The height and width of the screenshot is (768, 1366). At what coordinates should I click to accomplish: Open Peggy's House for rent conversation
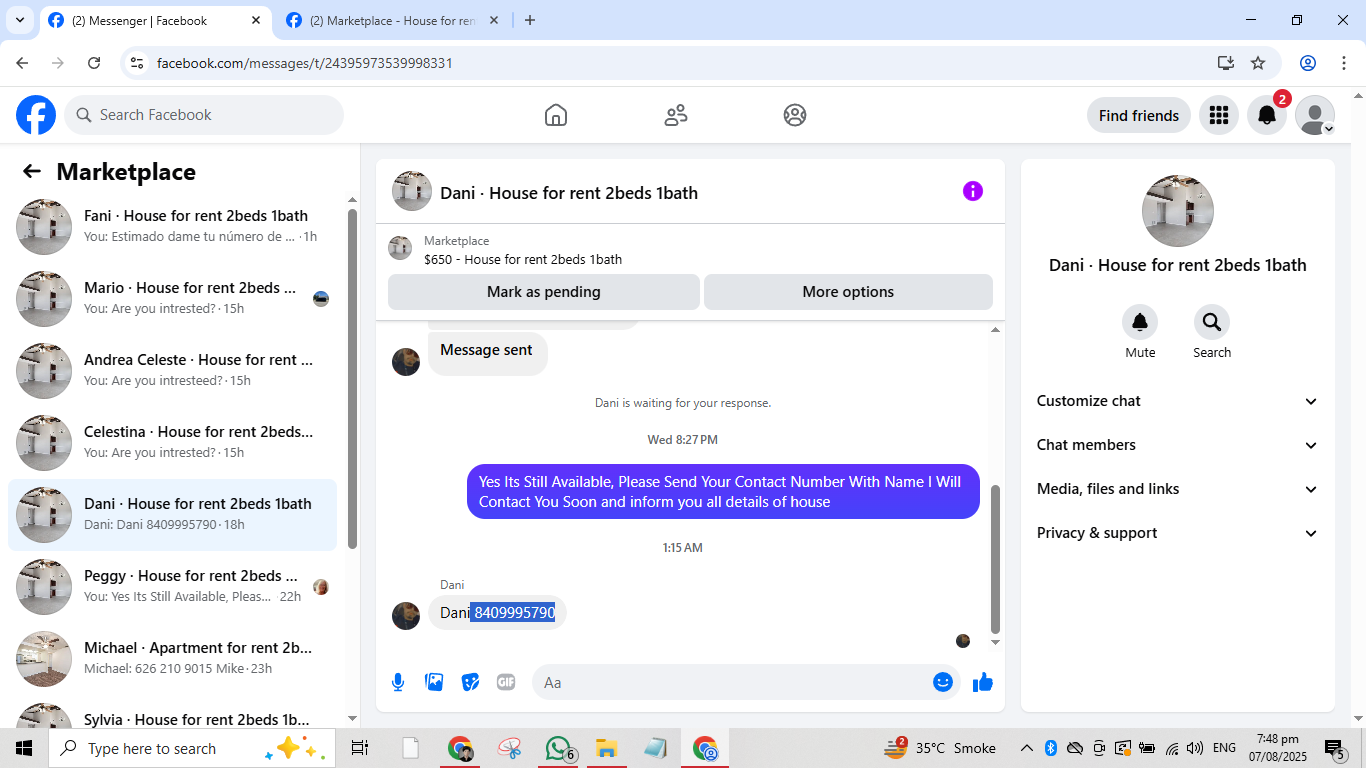[172, 587]
